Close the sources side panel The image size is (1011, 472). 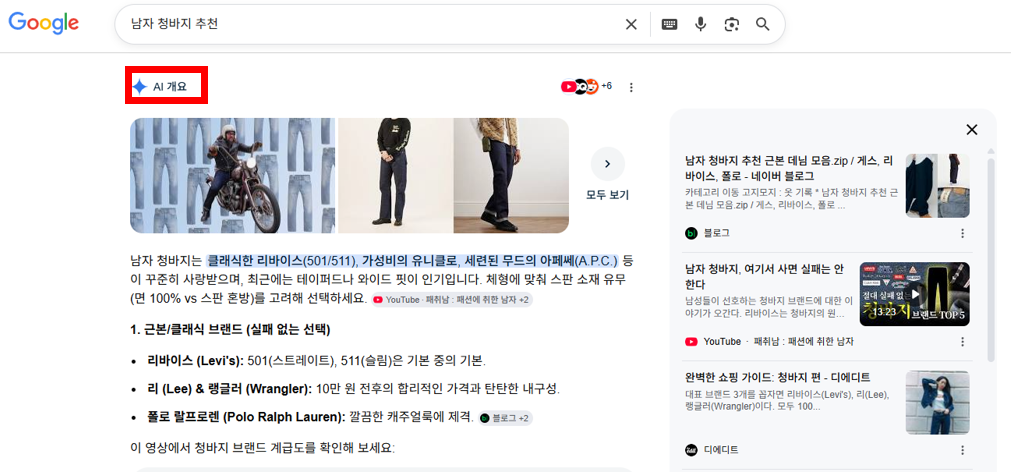tap(972, 130)
